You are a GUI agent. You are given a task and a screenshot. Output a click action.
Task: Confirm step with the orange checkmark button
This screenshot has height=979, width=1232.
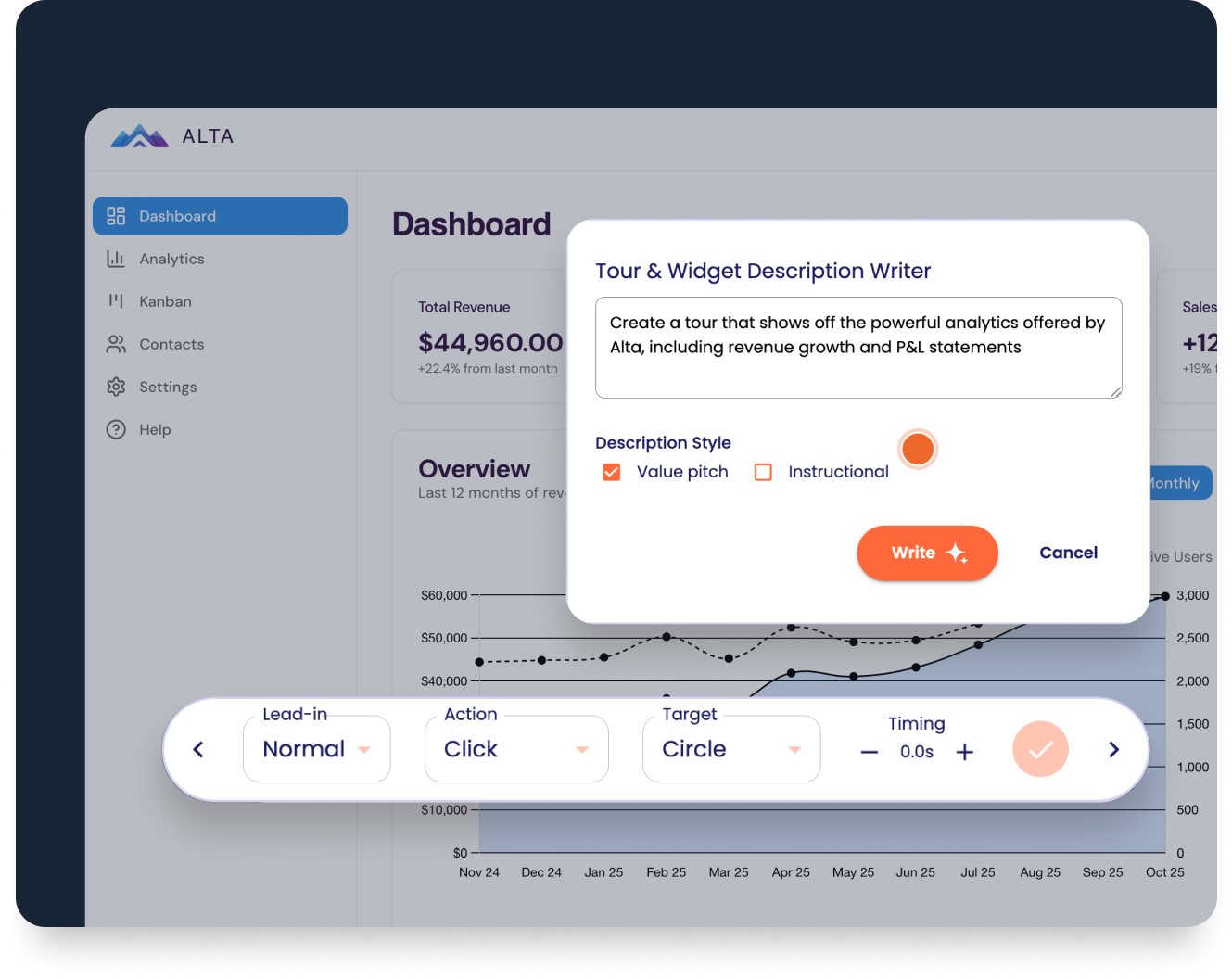pos(1040,749)
